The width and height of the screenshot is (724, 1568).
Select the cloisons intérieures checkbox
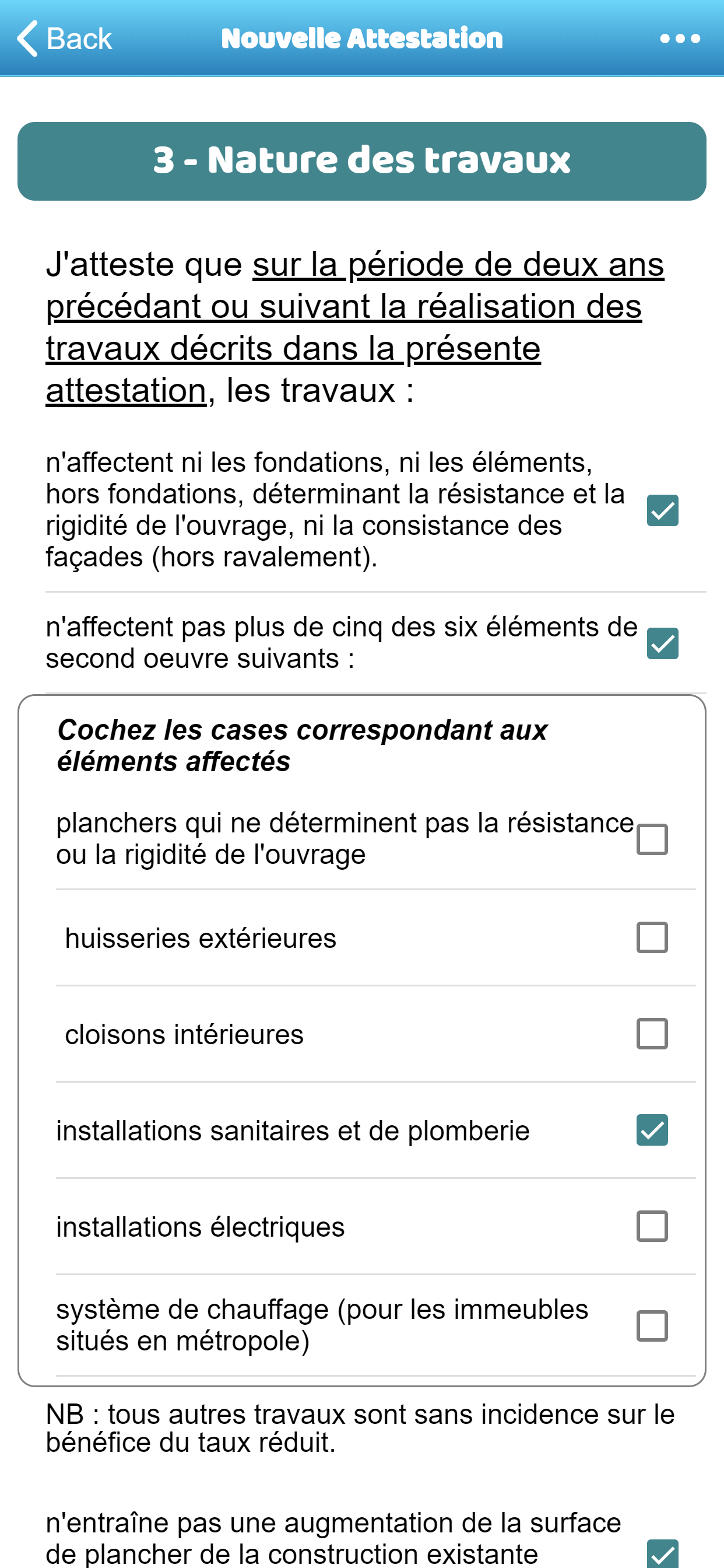point(652,1034)
